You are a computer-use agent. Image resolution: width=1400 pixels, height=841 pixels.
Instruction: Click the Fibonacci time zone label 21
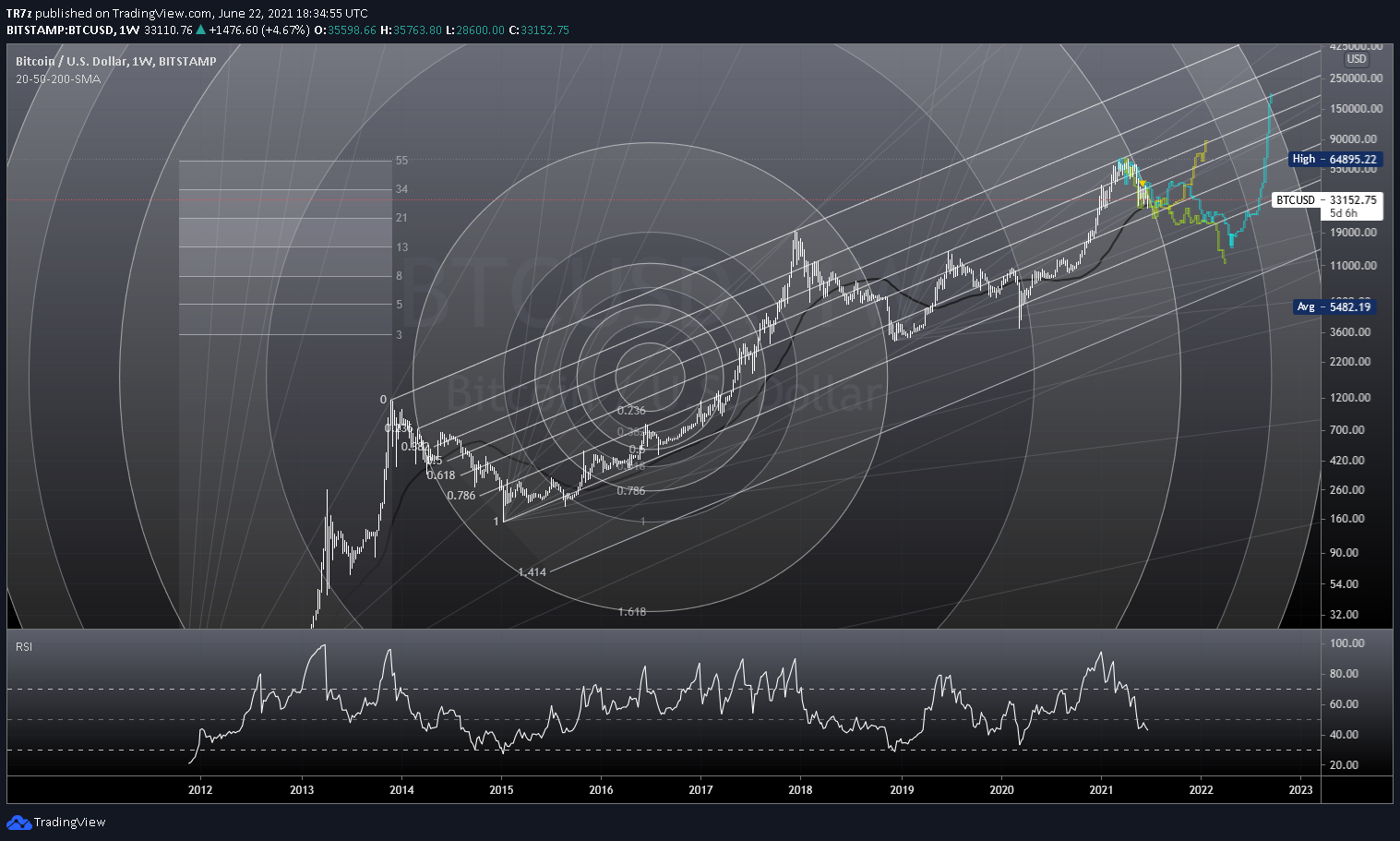(401, 218)
